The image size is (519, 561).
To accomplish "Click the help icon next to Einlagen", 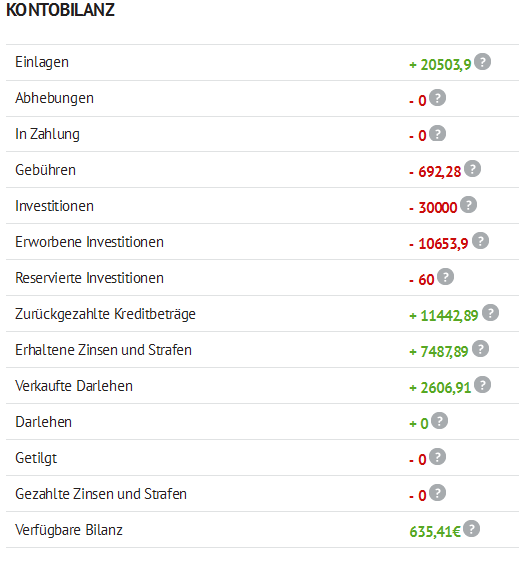I will click(x=482, y=62).
